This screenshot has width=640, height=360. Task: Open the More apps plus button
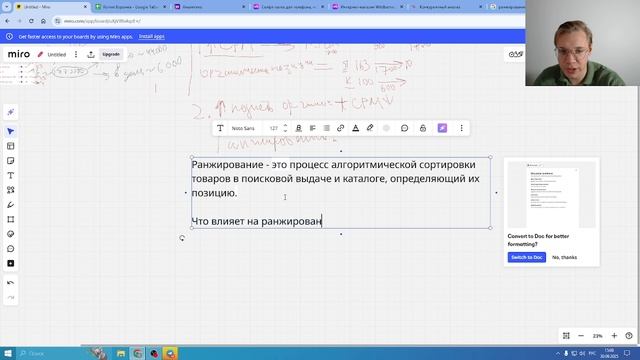pos(11,263)
